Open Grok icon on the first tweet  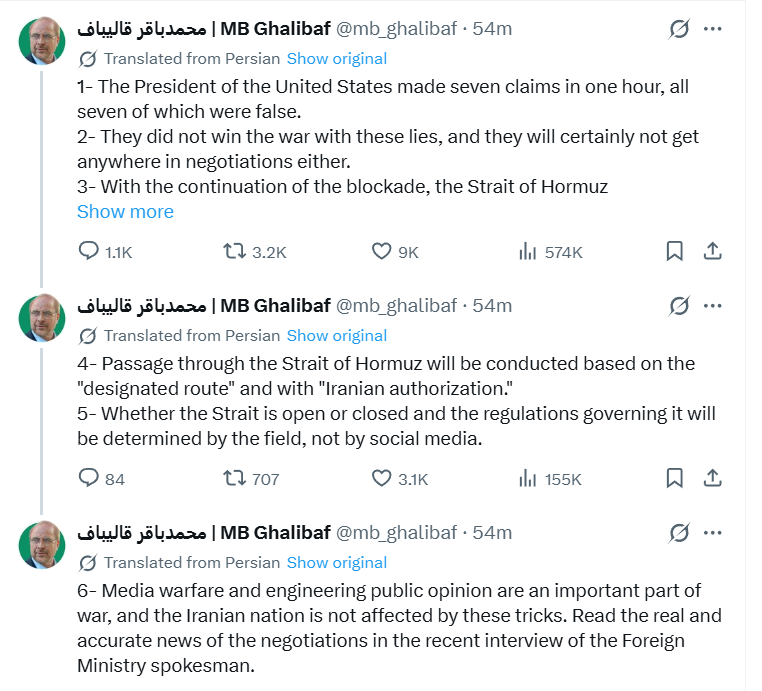click(679, 29)
